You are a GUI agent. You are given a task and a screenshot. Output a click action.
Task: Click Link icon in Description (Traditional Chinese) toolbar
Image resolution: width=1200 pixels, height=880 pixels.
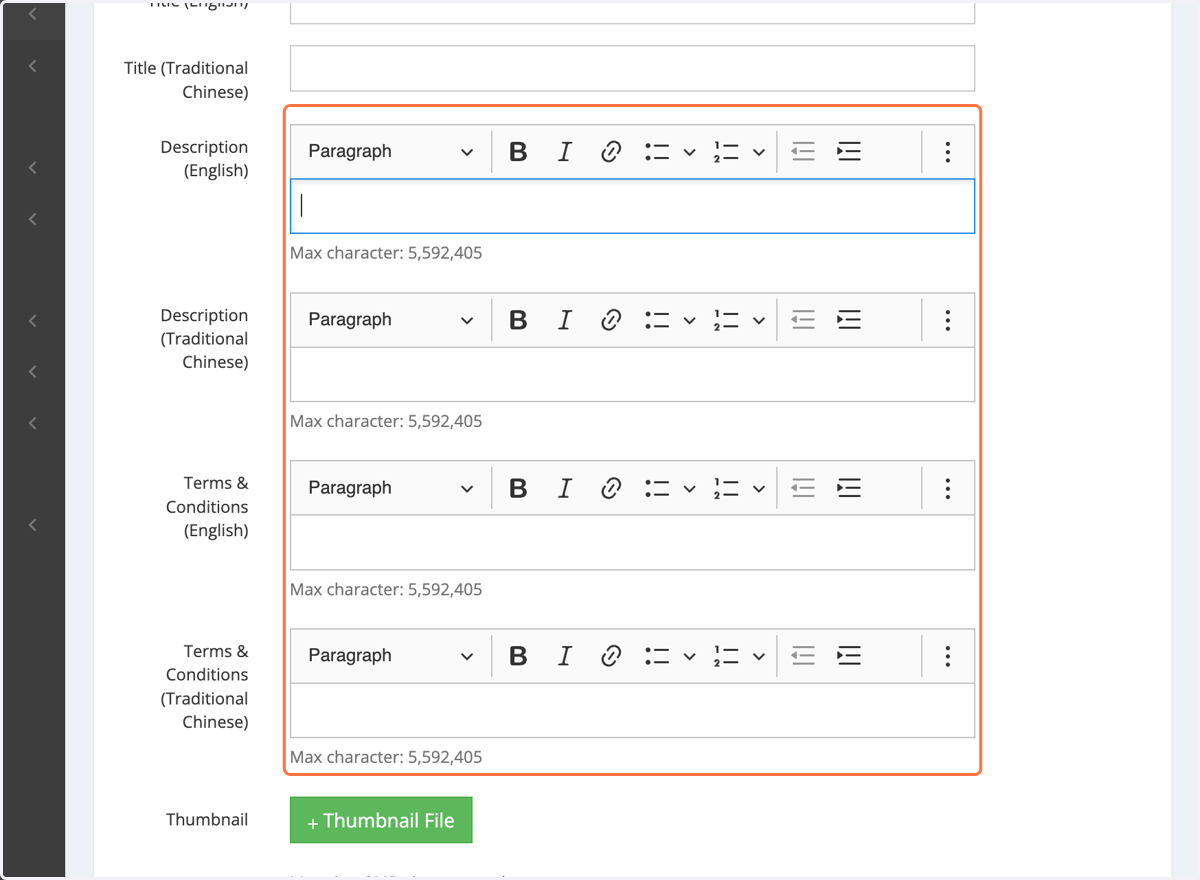pos(611,320)
